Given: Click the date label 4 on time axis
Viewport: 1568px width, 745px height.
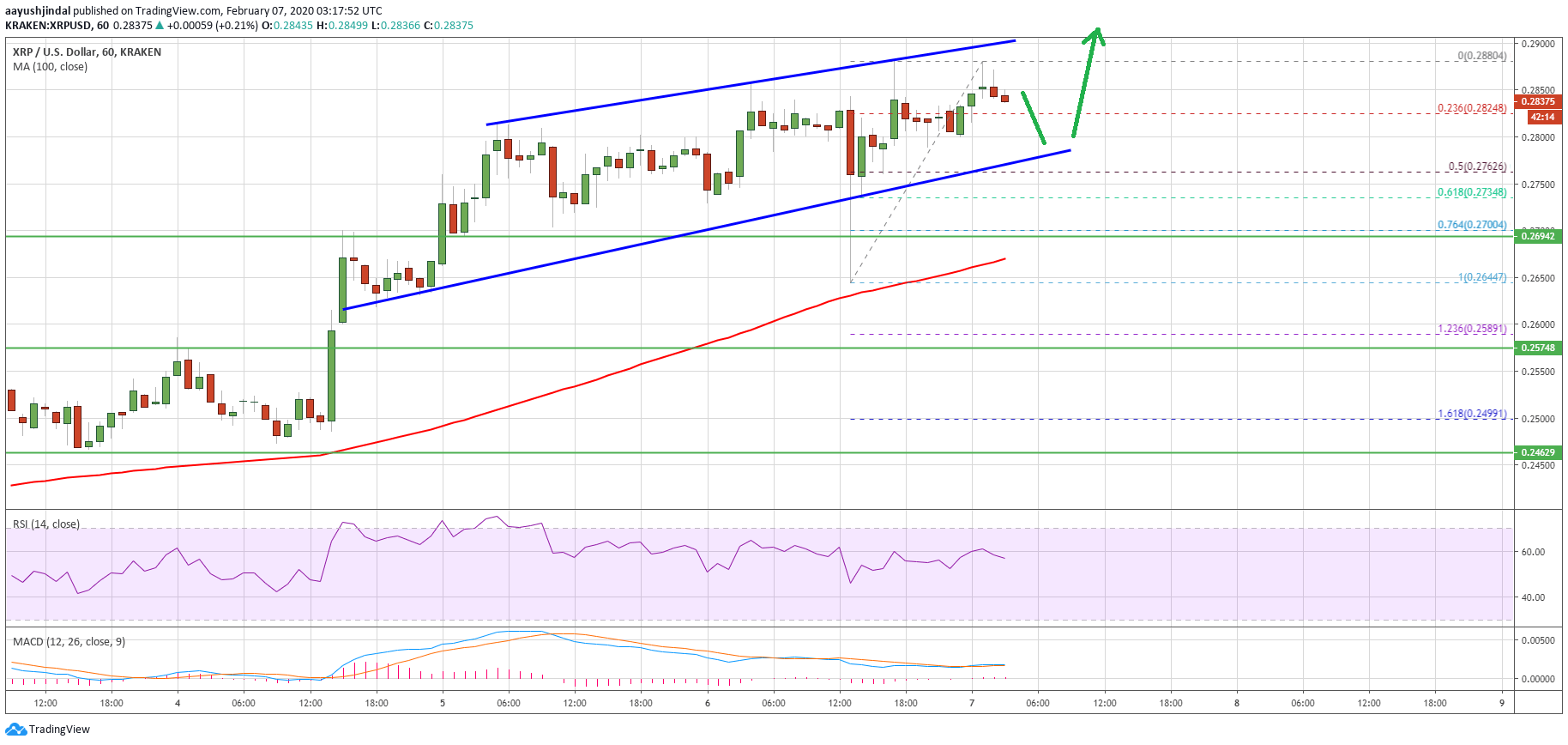Looking at the screenshot, I should click(178, 703).
